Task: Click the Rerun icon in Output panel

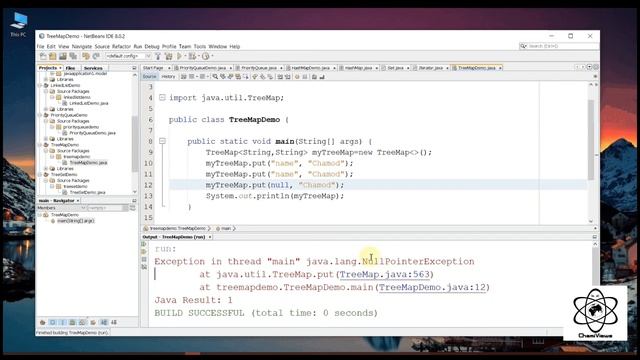Action: (x=144, y=244)
